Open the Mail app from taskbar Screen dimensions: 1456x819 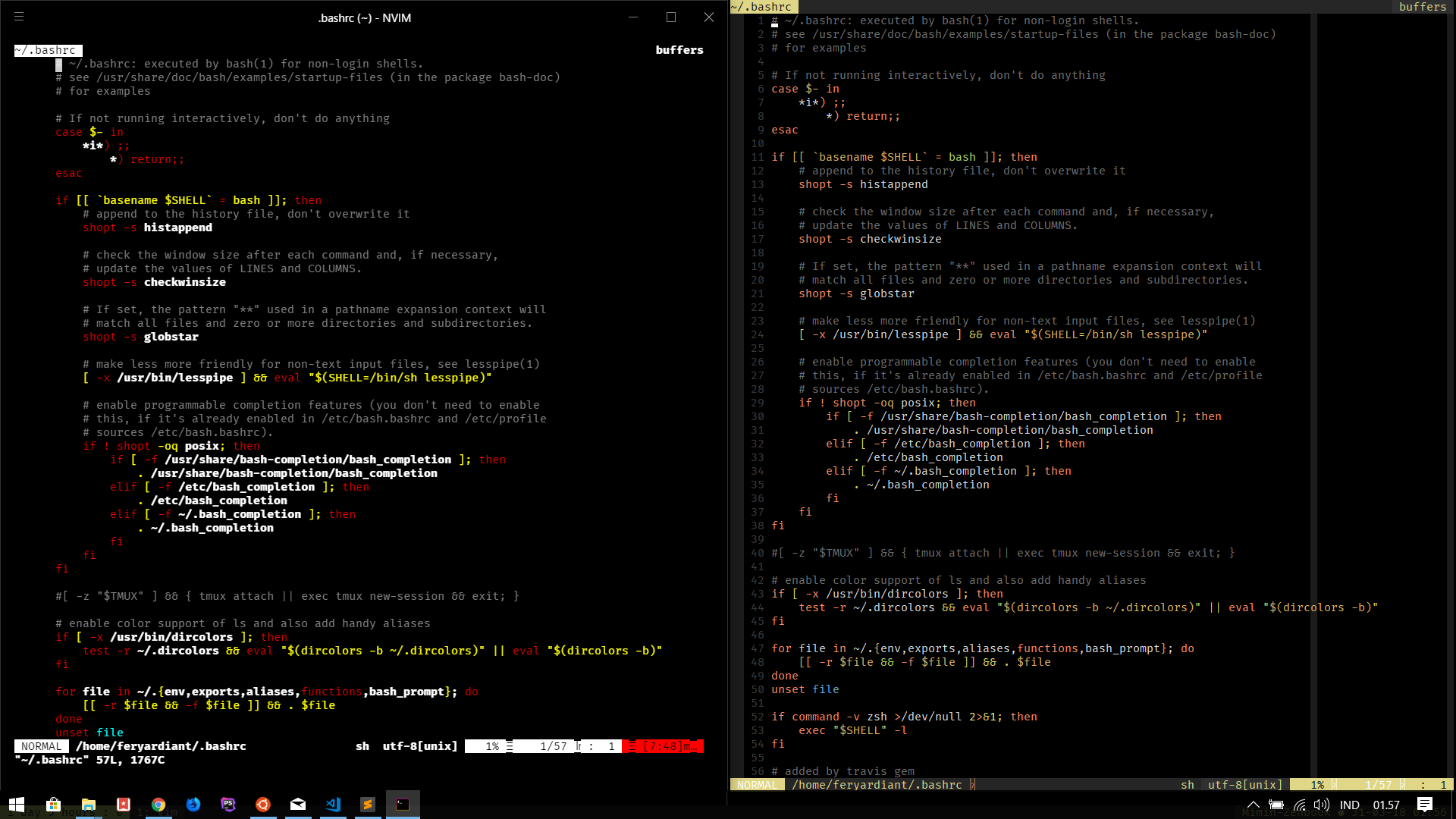[298, 805]
